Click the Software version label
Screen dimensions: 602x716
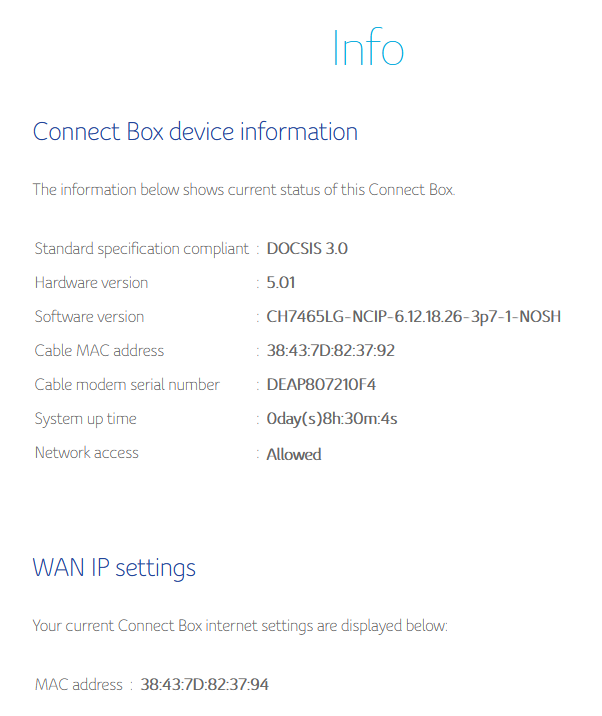click(90, 317)
